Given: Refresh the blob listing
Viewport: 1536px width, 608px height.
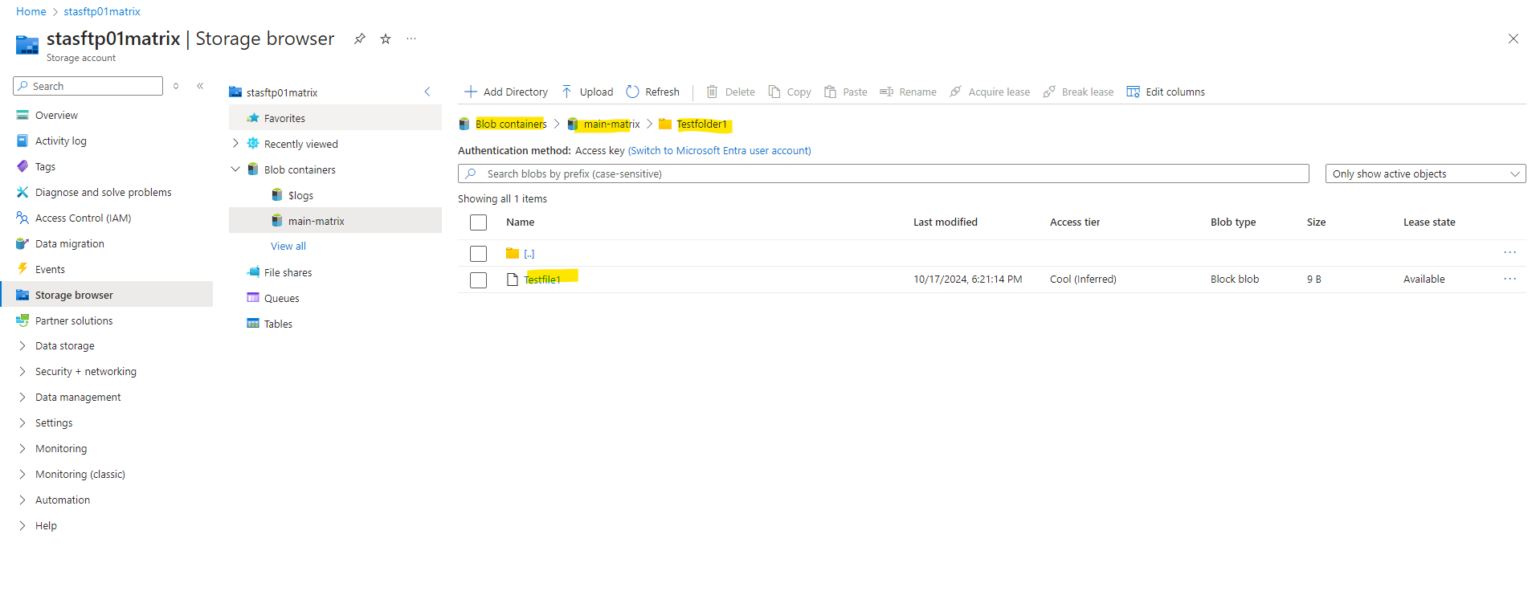Looking at the screenshot, I should [631, 91].
